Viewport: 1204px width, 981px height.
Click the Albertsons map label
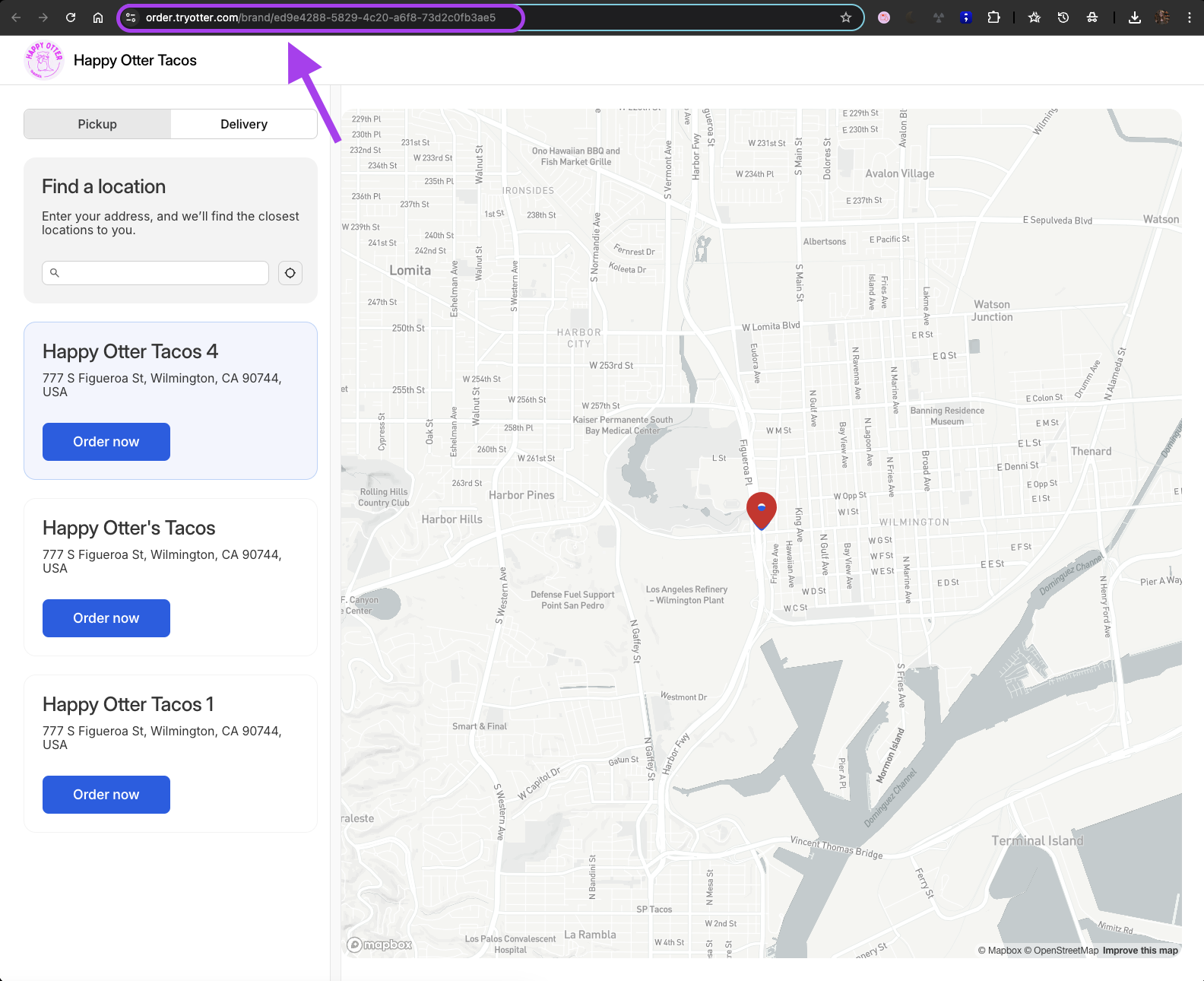(x=825, y=242)
